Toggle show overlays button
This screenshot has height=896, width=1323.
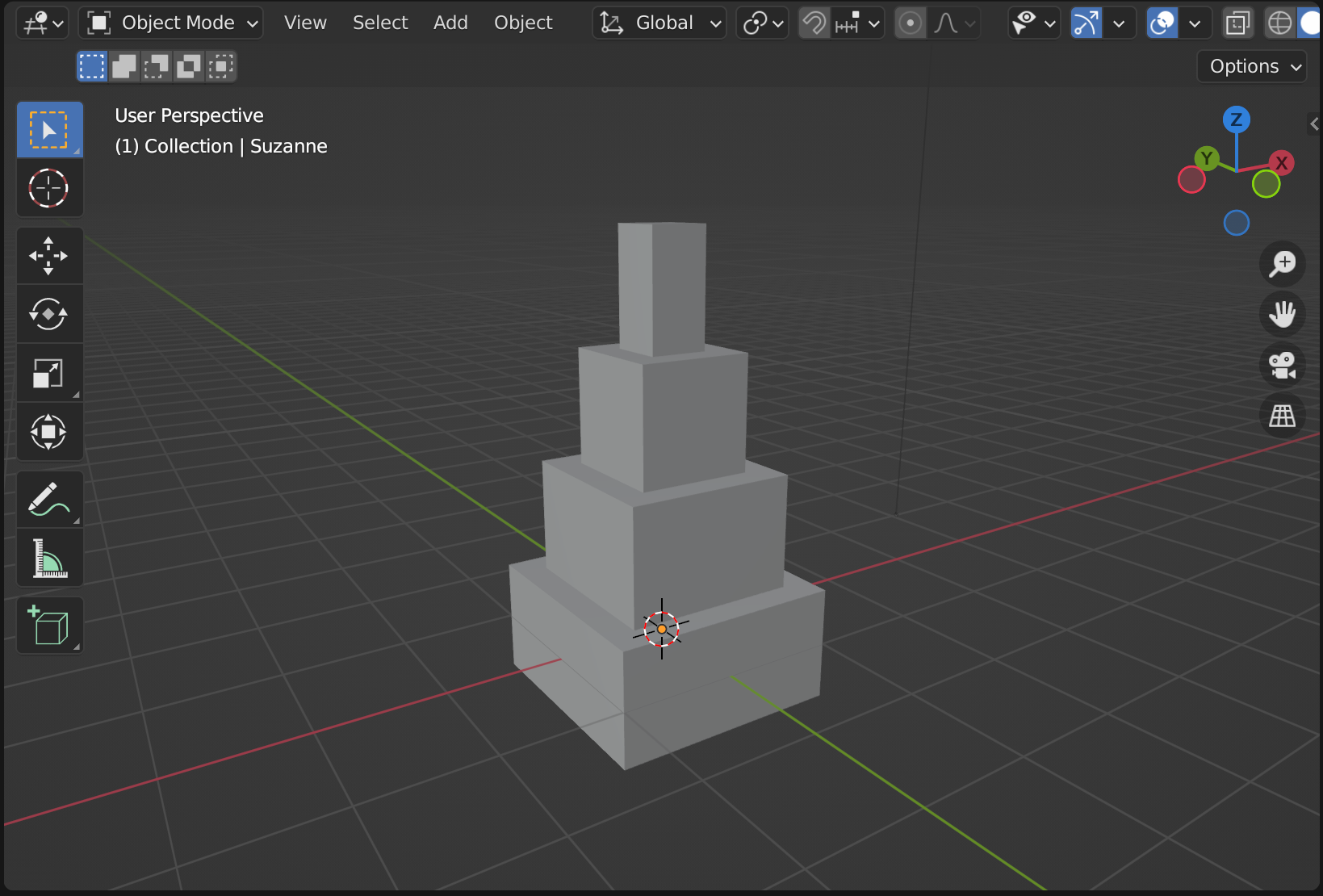pos(1162,23)
